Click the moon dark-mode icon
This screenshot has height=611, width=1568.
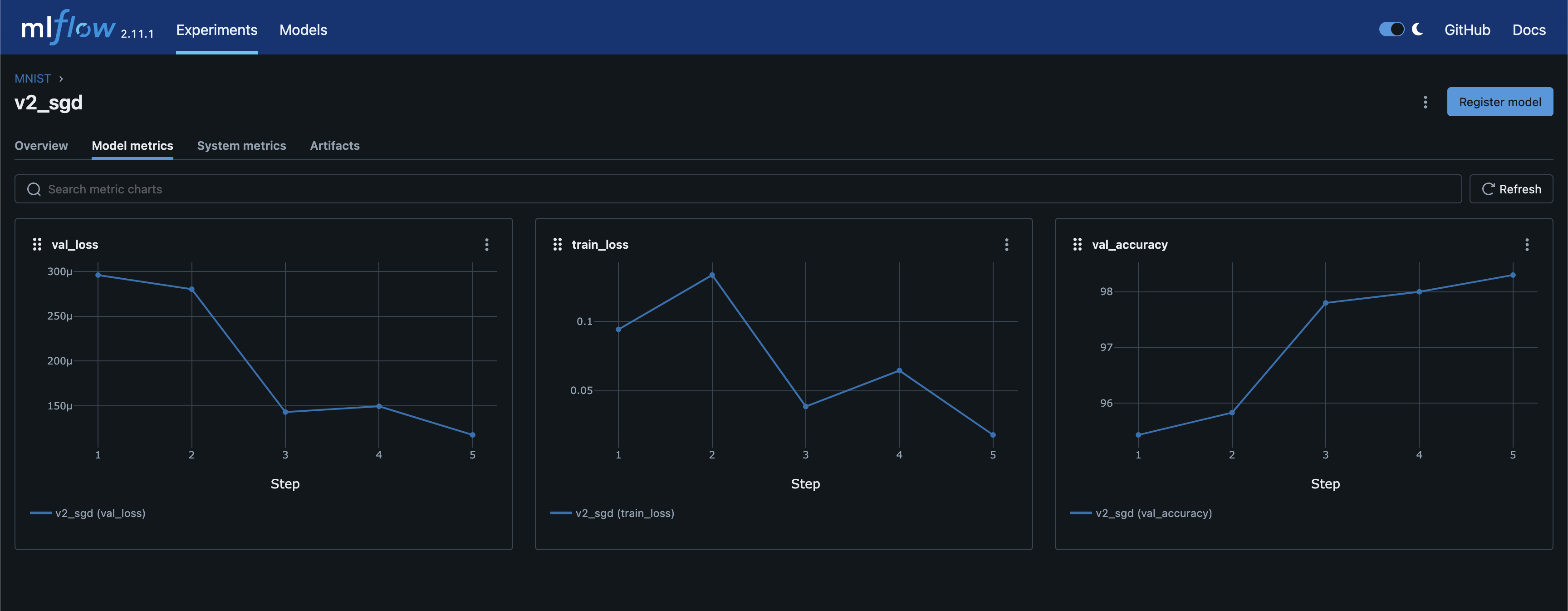pyautogui.click(x=1417, y=29)
